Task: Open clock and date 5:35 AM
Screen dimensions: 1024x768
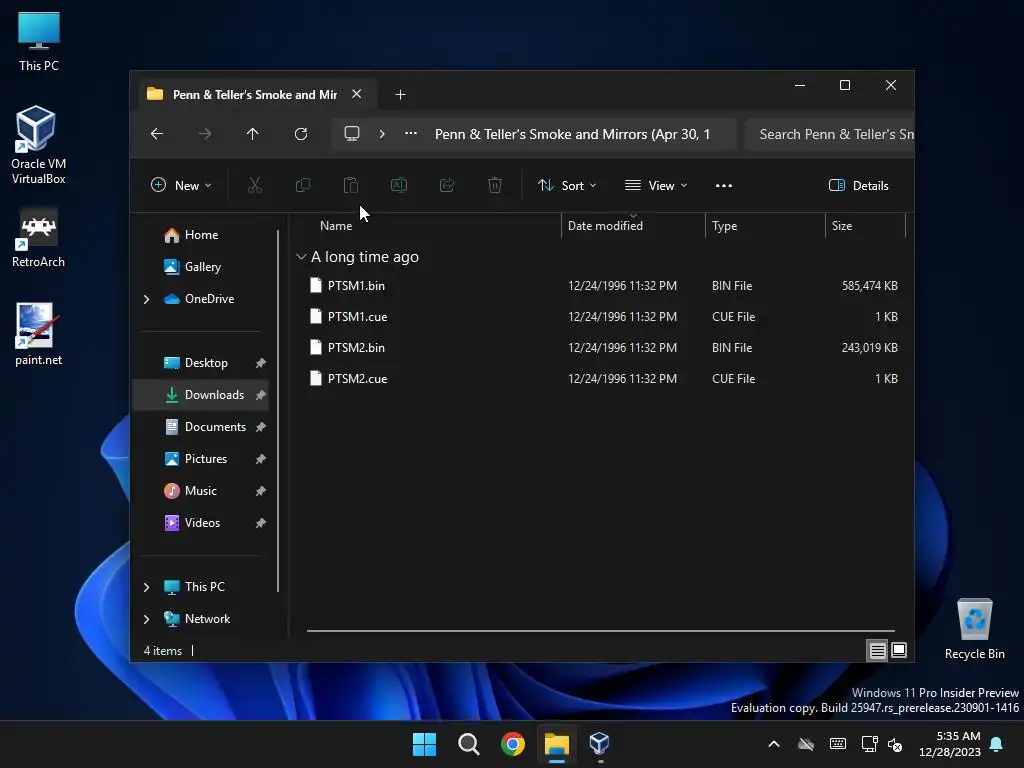Action: click(x=950, y=744)
